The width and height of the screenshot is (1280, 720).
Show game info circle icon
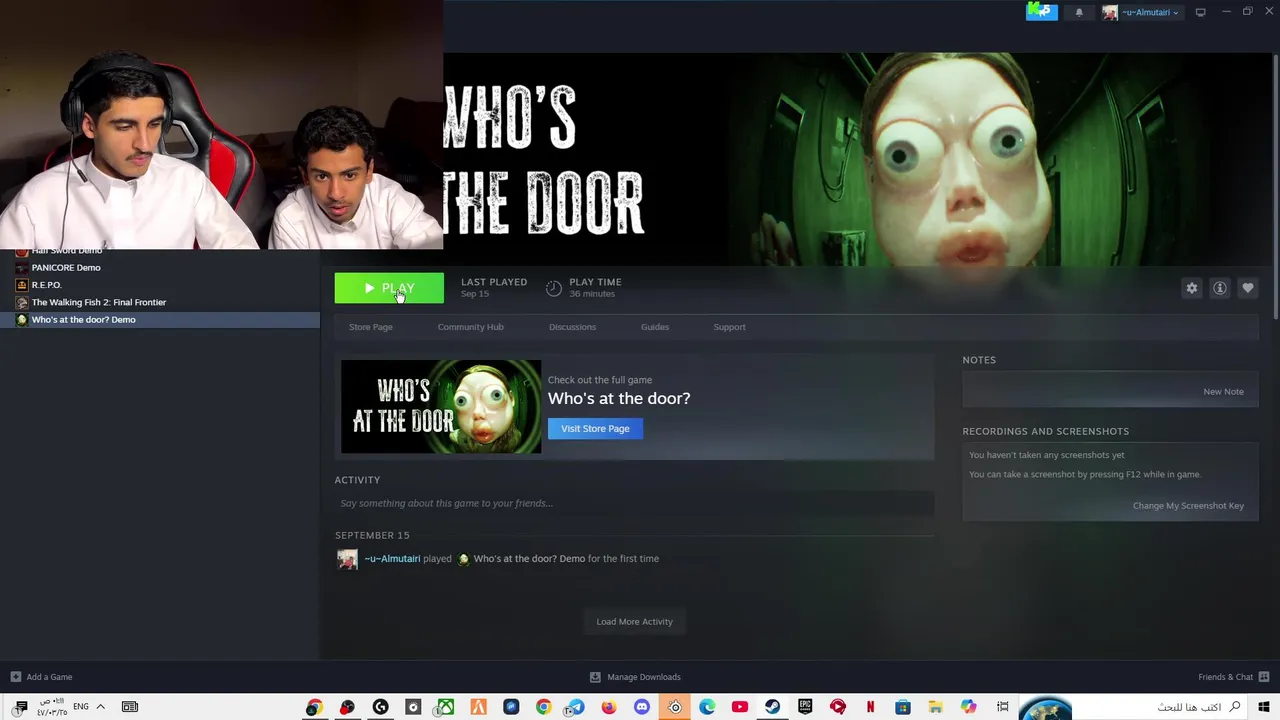click(x=1220, y=288)
